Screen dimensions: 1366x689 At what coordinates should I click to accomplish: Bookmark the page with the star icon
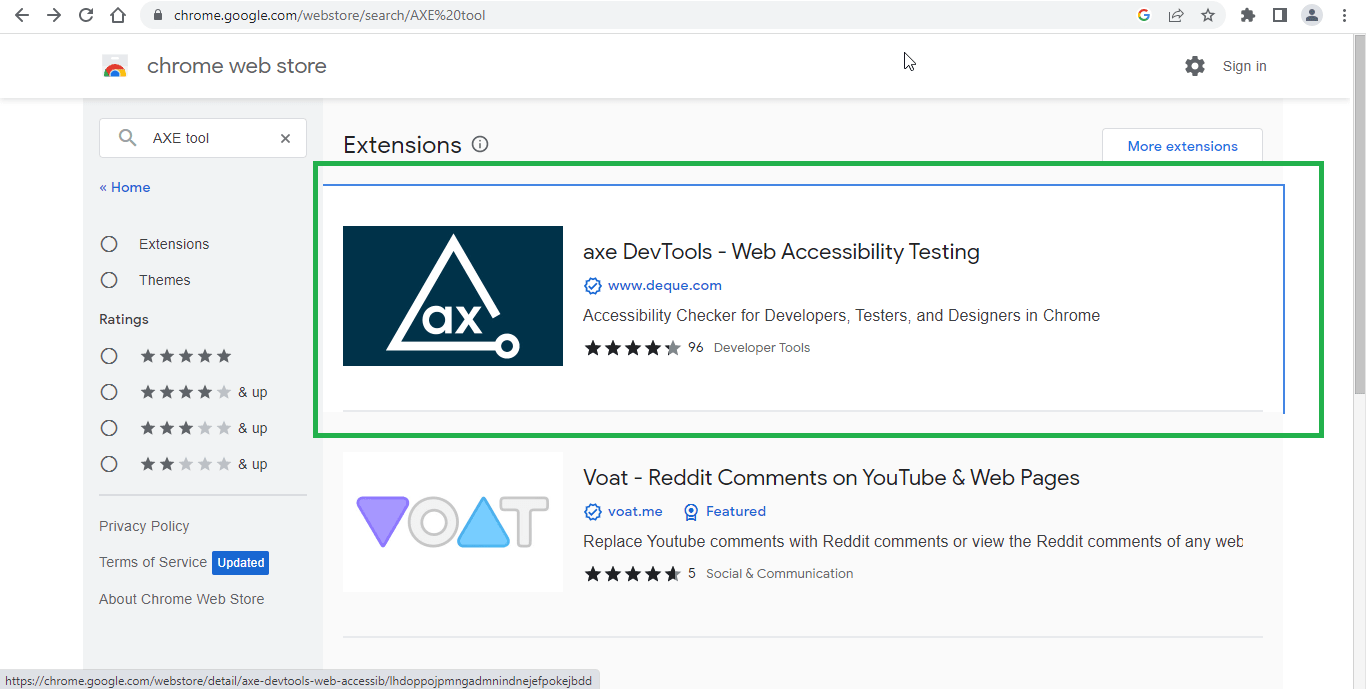[x=1210, y=15]
